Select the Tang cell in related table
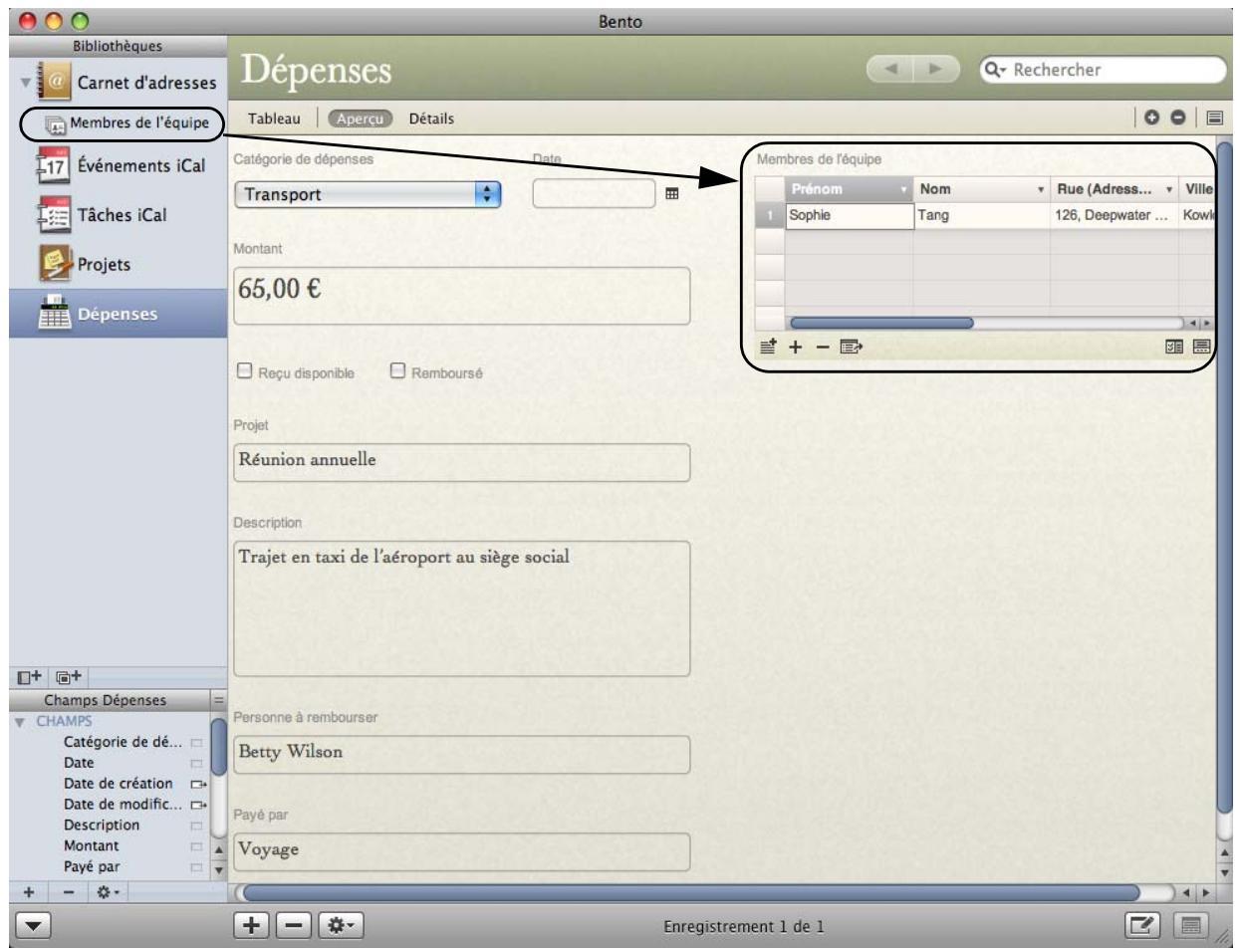 pyautogui.click(x=982, y=215)
